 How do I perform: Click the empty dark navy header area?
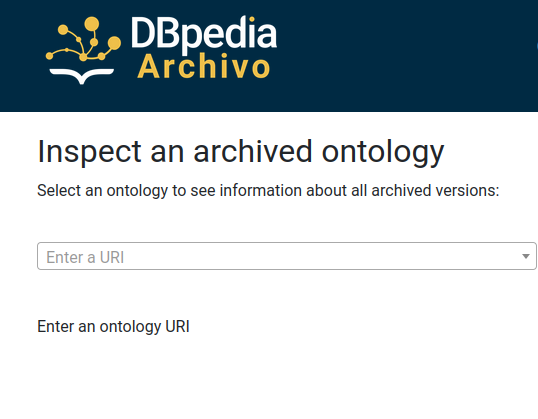click(x=395, y=55)
